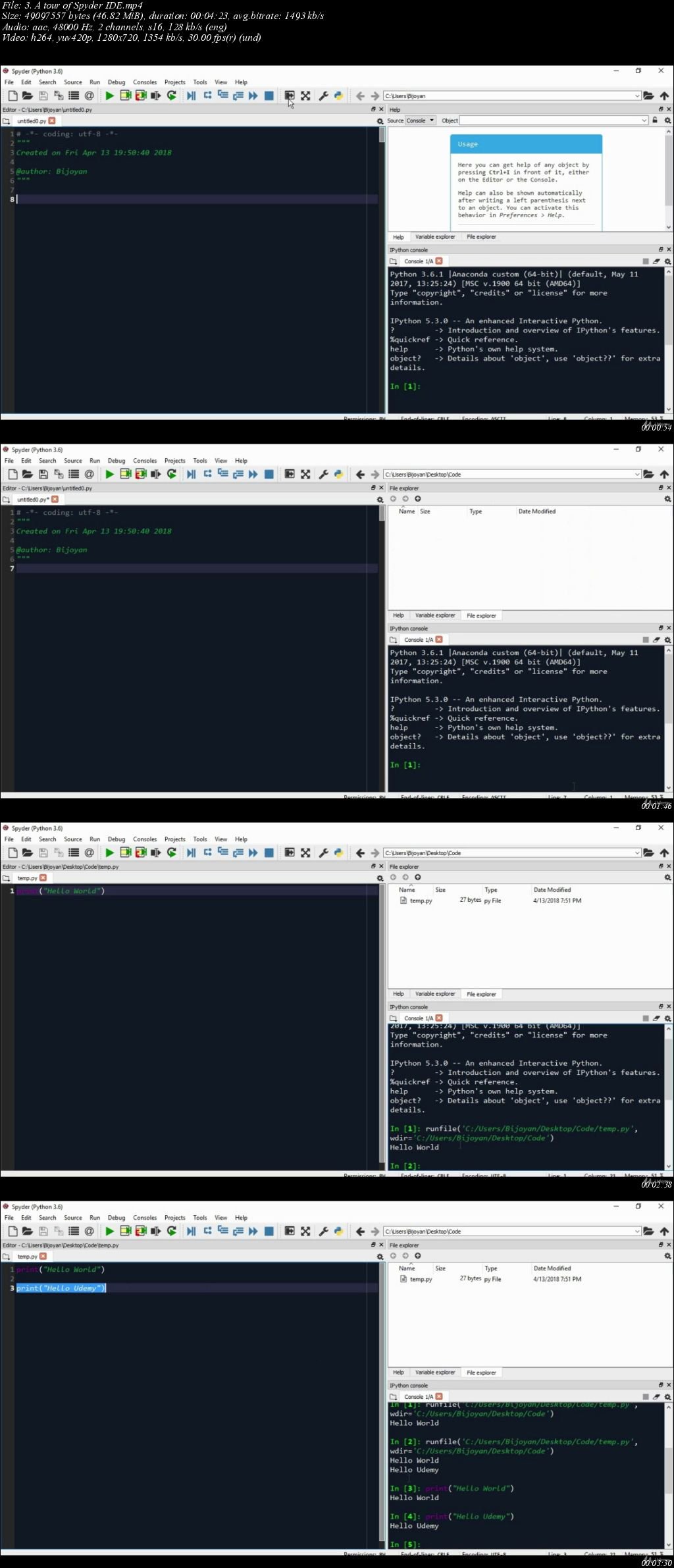Click Save all files icon in 00:01:46 frame
Screen dimensions: 674x1568
click(x=59, y=474)
